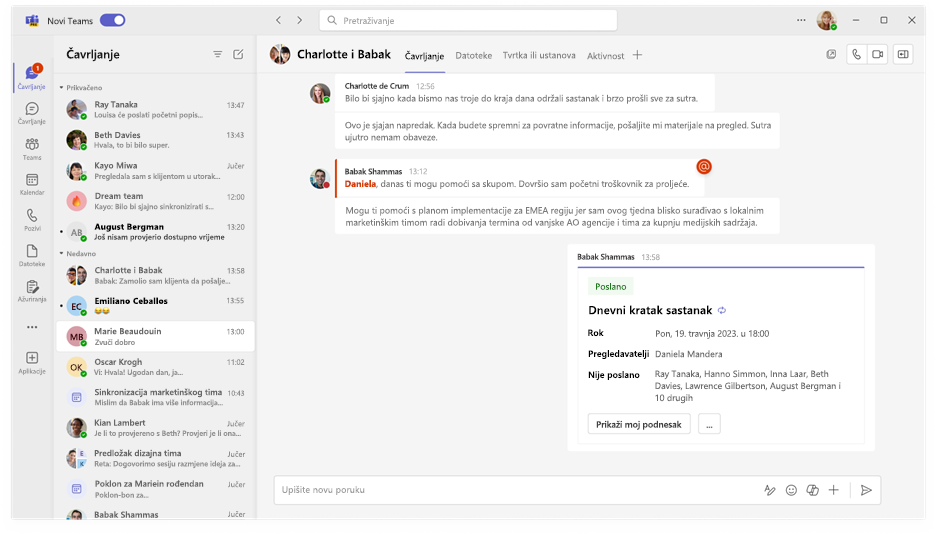Click the Teams logo icon
Screen dimensions: 936x535
tap(32, 21)
